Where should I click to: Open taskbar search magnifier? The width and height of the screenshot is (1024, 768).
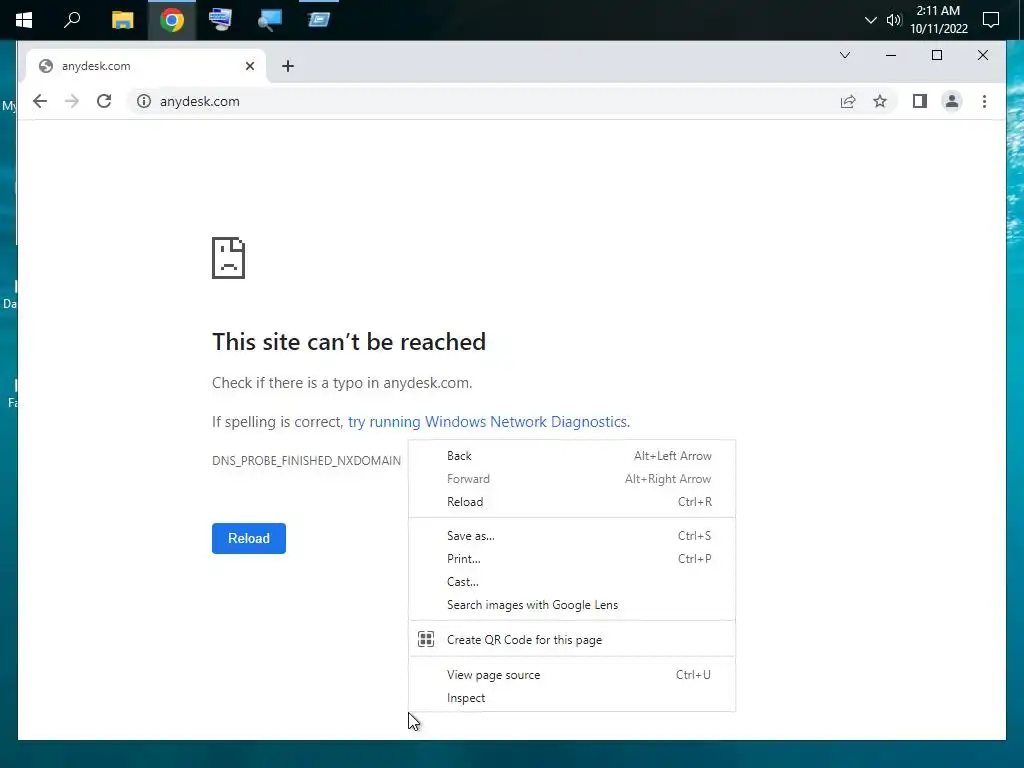point(72,20)
